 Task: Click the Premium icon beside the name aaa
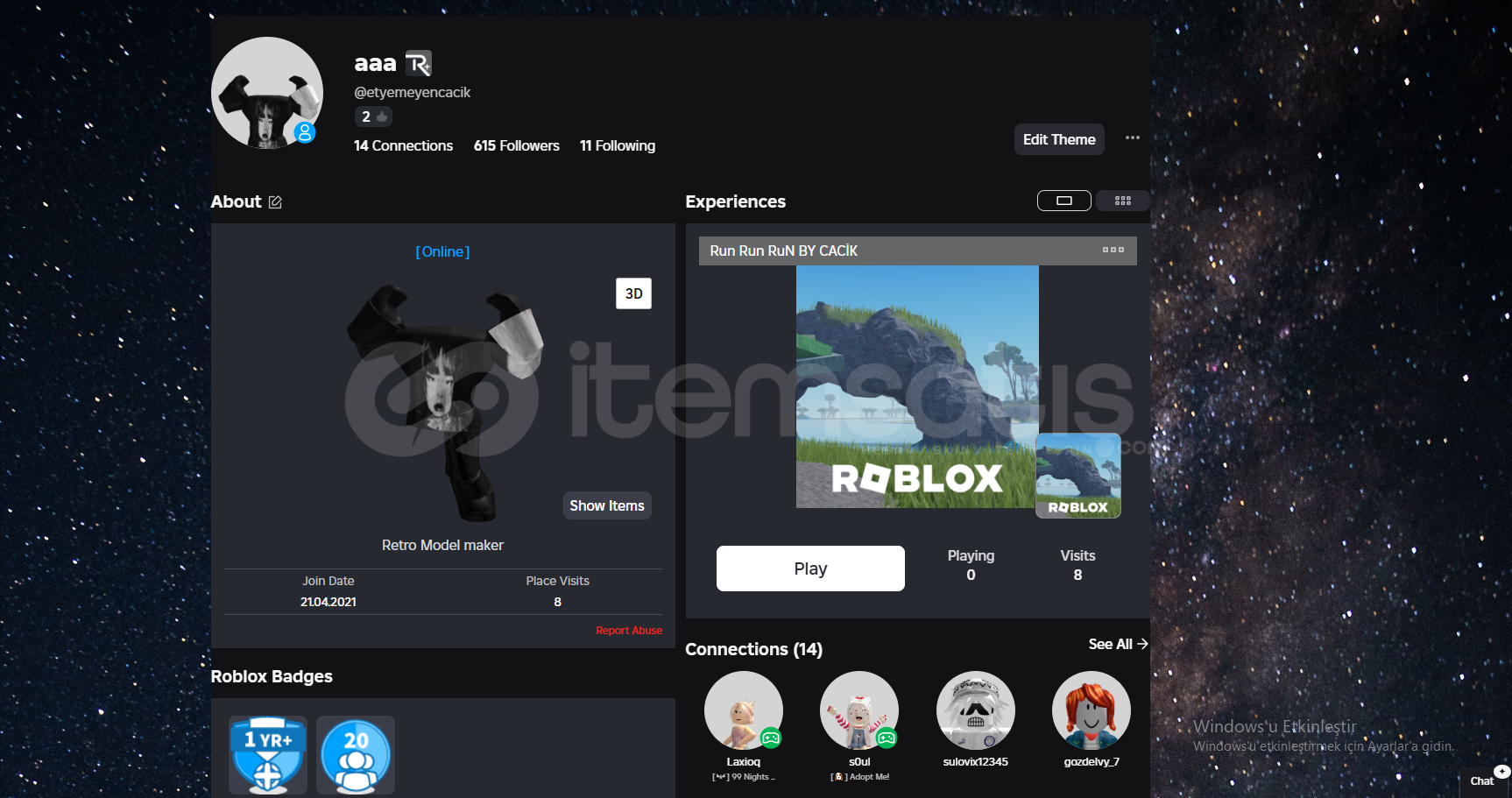pyautogui.click(x=419, y=63)
